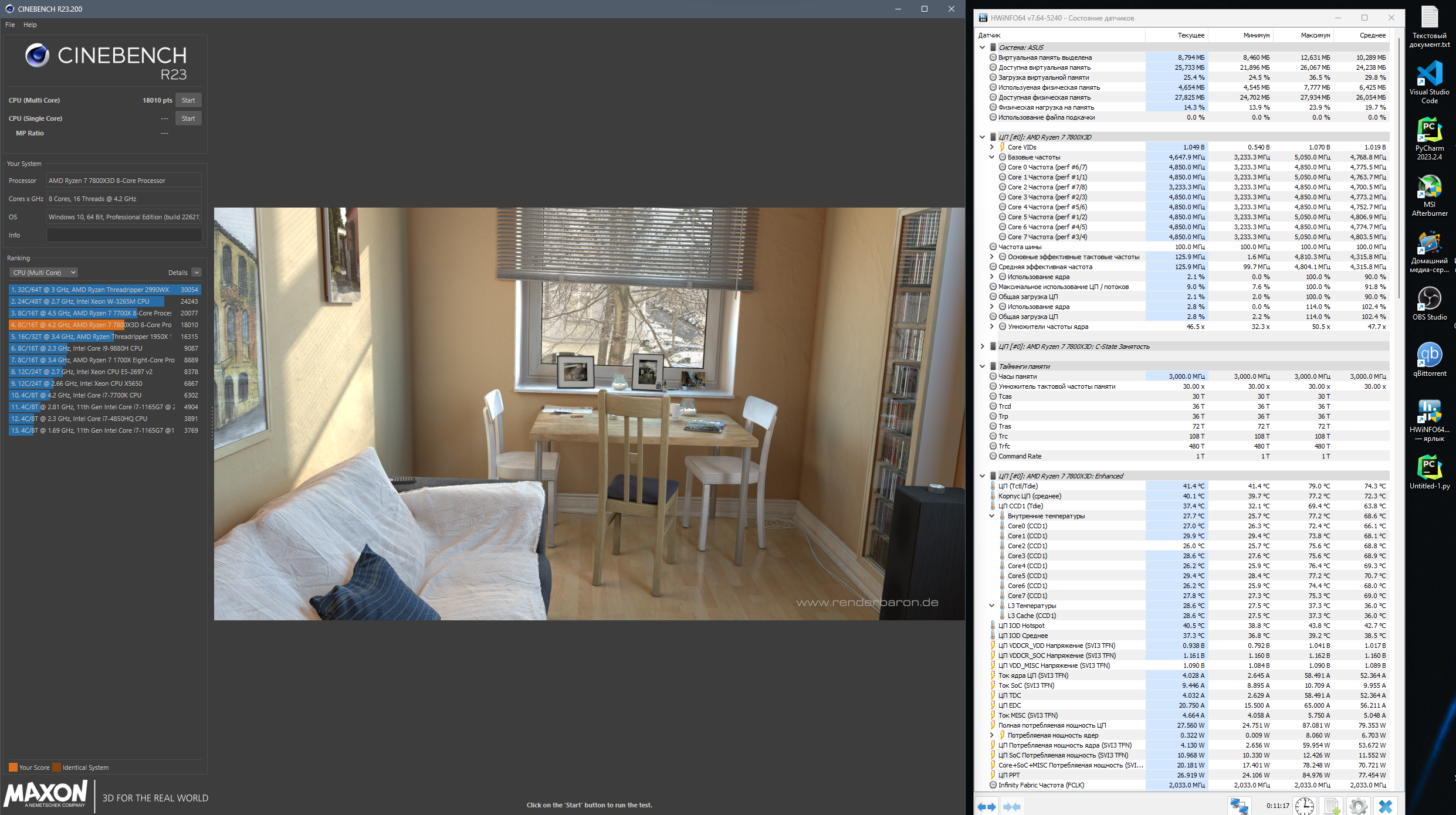This screenshot has height=815, width=1456.
Task: Expand the Core VIDs tree node
Action: click(x=992, y=147)
